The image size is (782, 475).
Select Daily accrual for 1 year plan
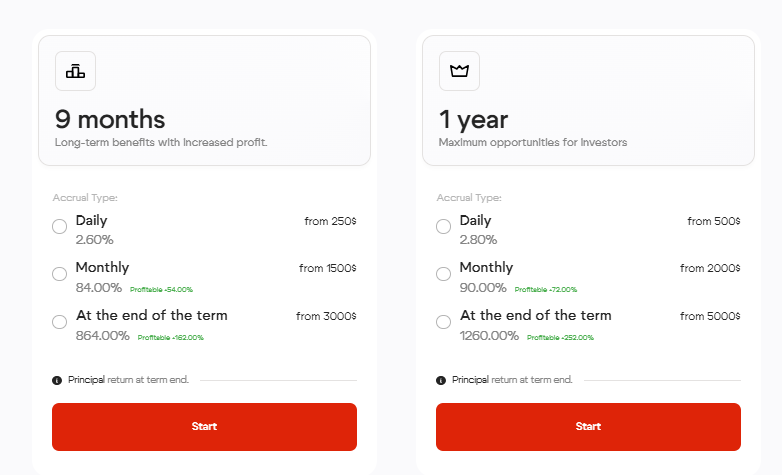click(444, 227)
